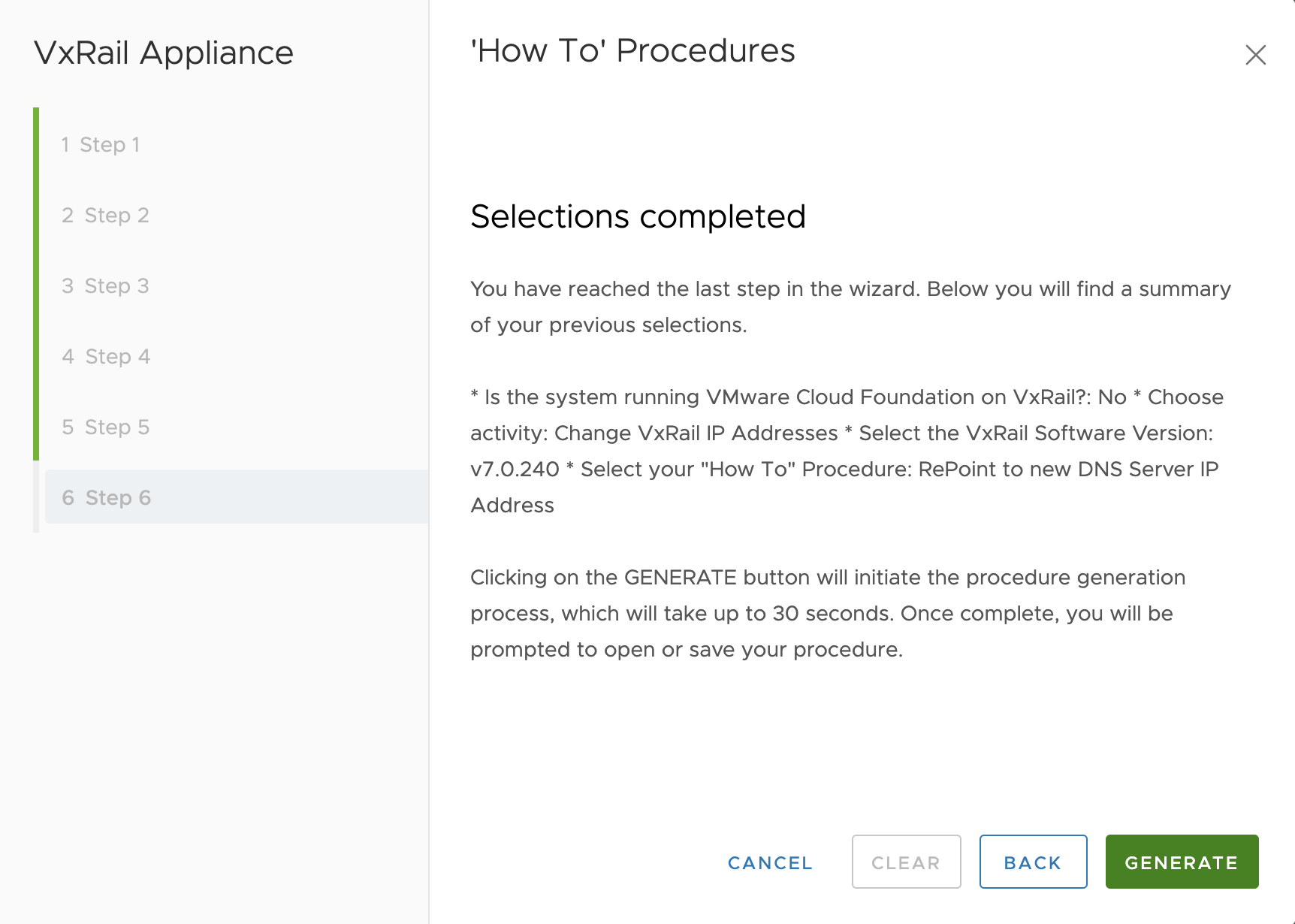Click the 'How To' Procedures heading
Screen dimensions: 1295x924
[632, 51]
